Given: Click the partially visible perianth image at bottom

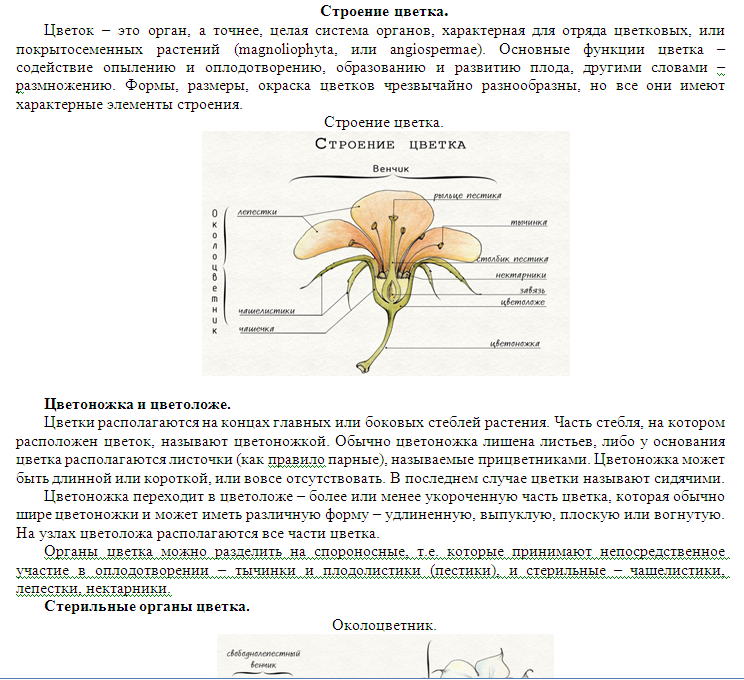Looking at the screenshot, I should [x=385, y=656].
